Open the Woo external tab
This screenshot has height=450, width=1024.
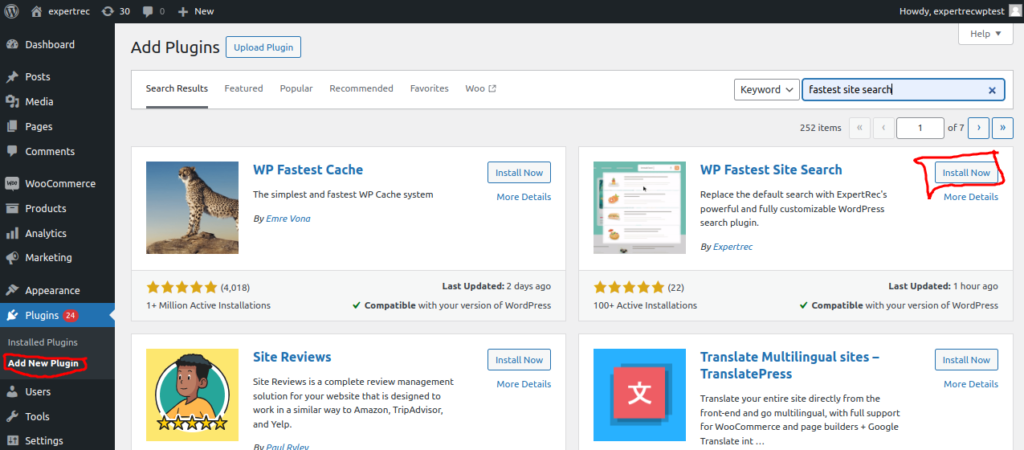pyautogui.click(x=481, y=89)
